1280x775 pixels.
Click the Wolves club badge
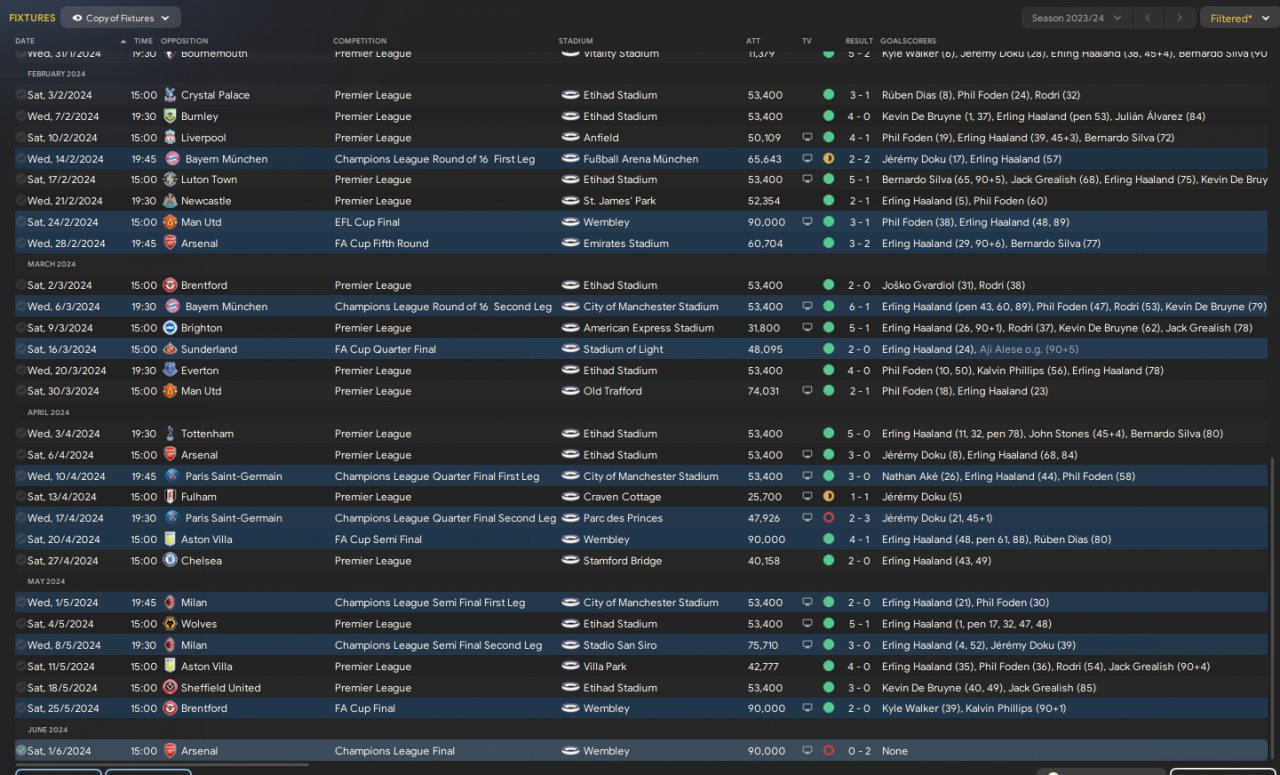(x=170, y=624)
